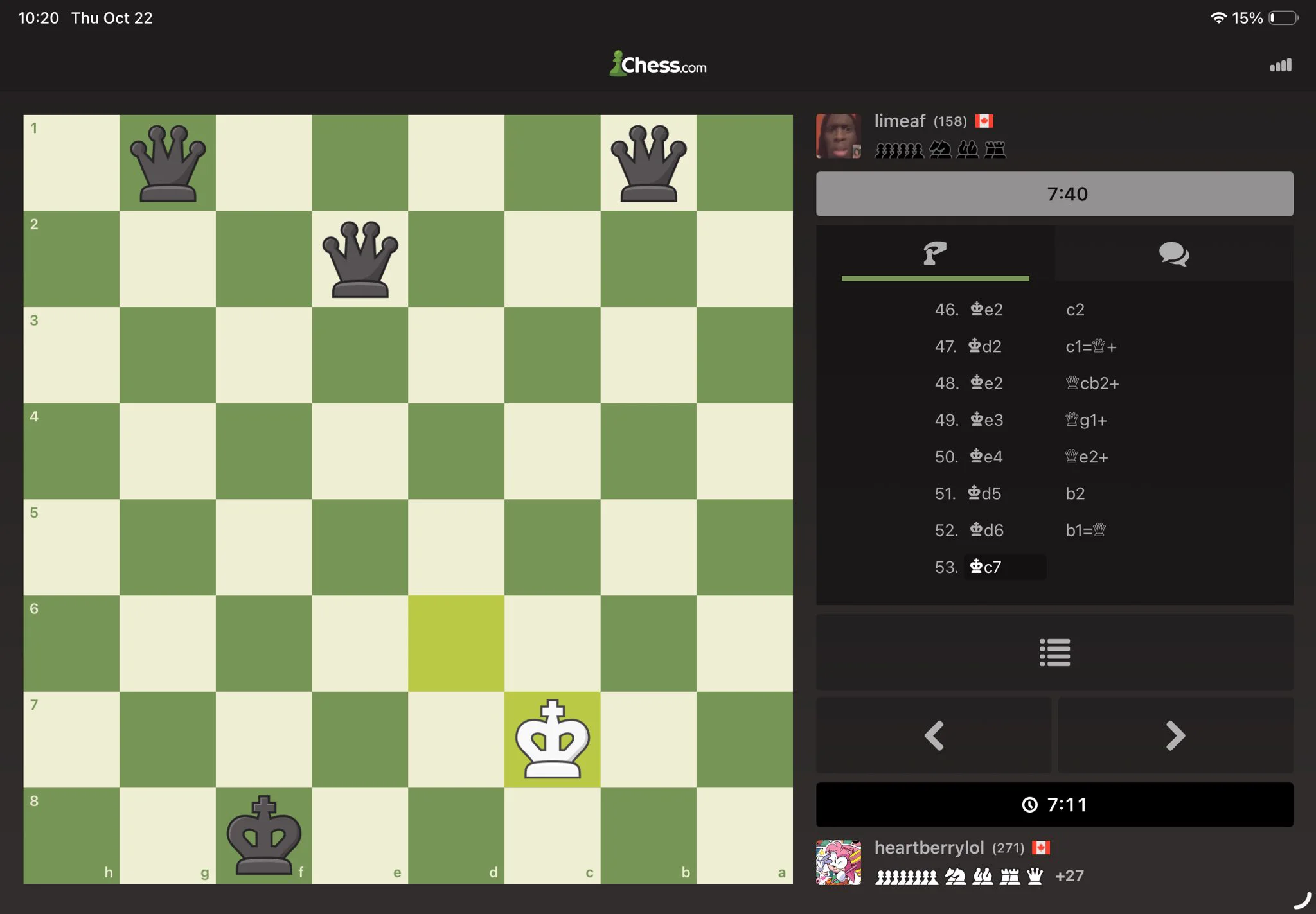Select the white king on c7
Image resolution: width=1316 pixels, height=914 pixels.
coord(553,739)
